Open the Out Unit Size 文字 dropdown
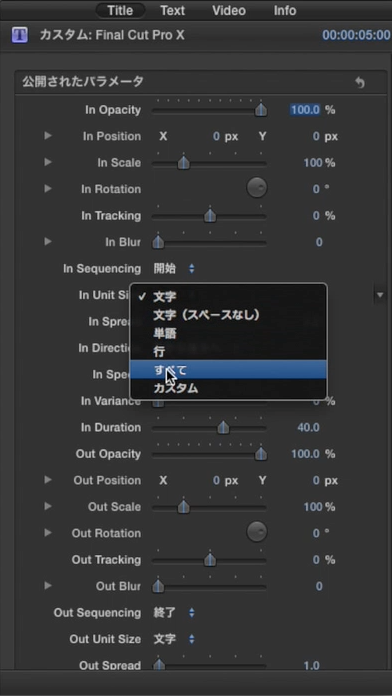 tap(174, 639)
